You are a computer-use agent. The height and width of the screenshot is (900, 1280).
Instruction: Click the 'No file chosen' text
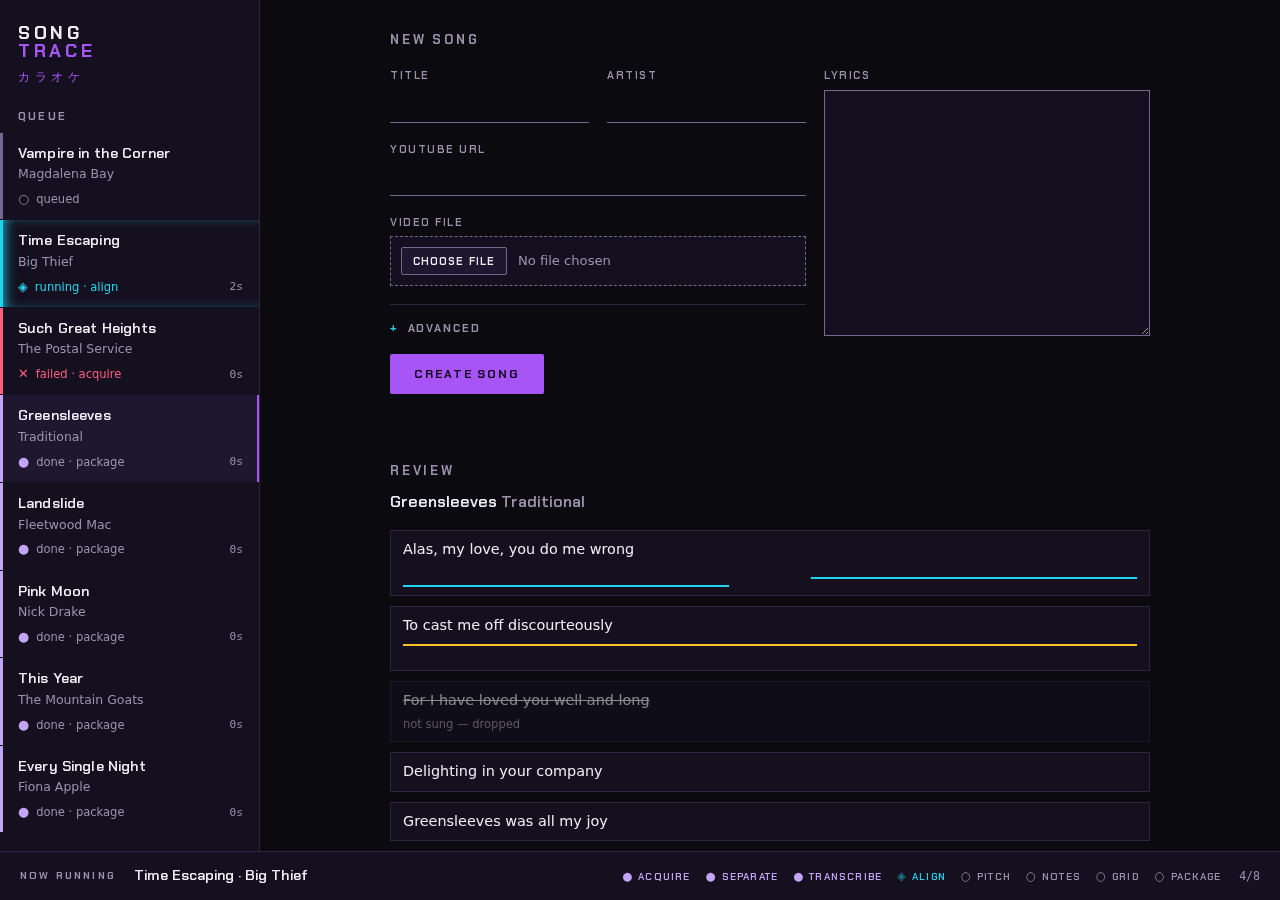(564, 261)
